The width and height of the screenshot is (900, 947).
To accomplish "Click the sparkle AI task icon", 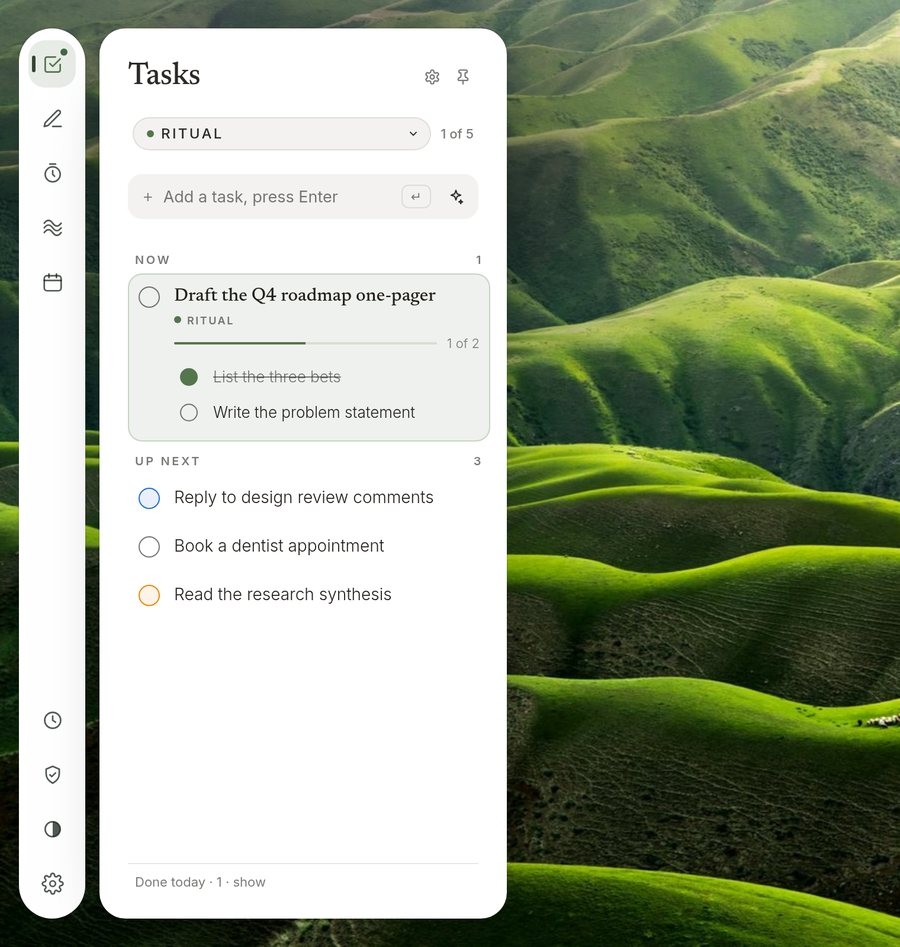I will click(x=457, y=196).
